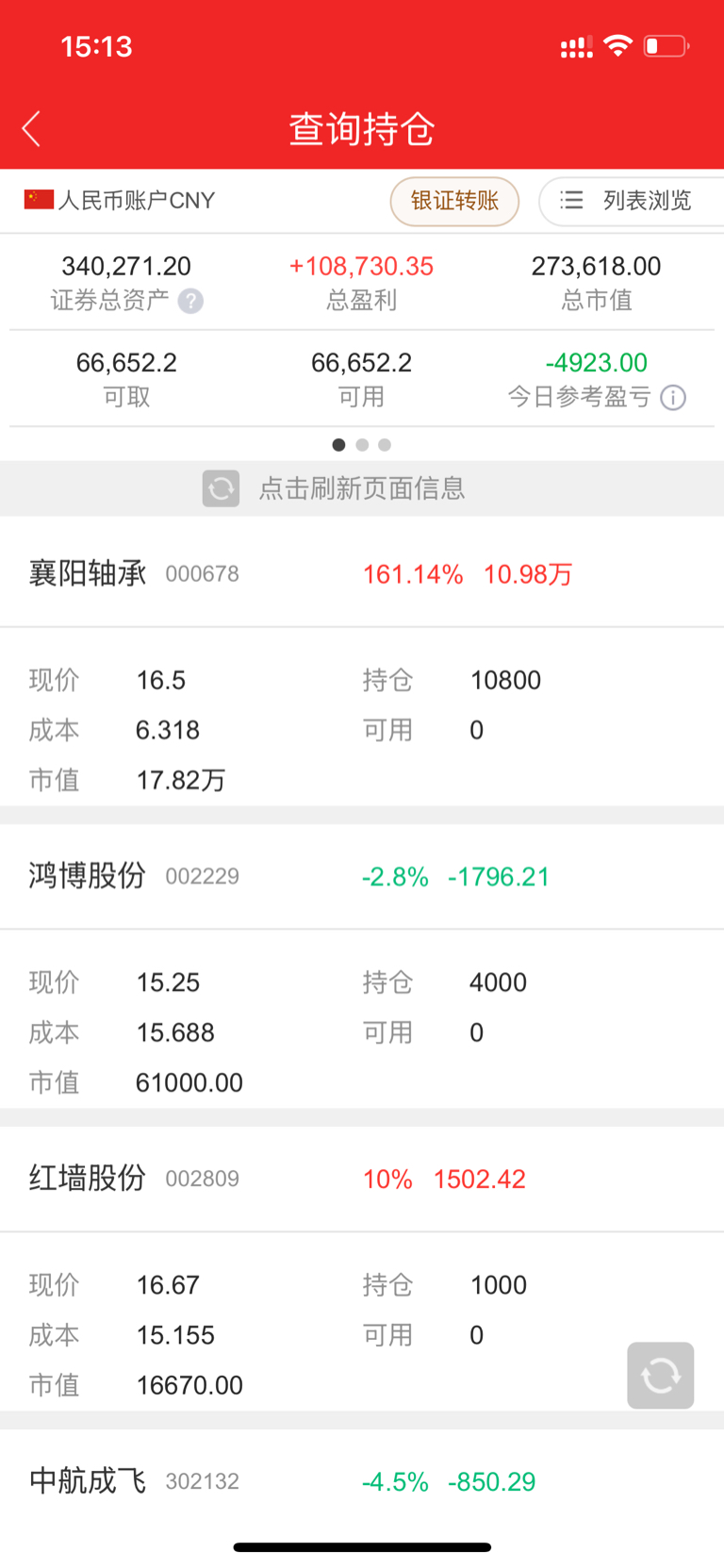Tap battery icon in status bar
Viewport: 724px width, 1568px height.
tap(666, 45)
